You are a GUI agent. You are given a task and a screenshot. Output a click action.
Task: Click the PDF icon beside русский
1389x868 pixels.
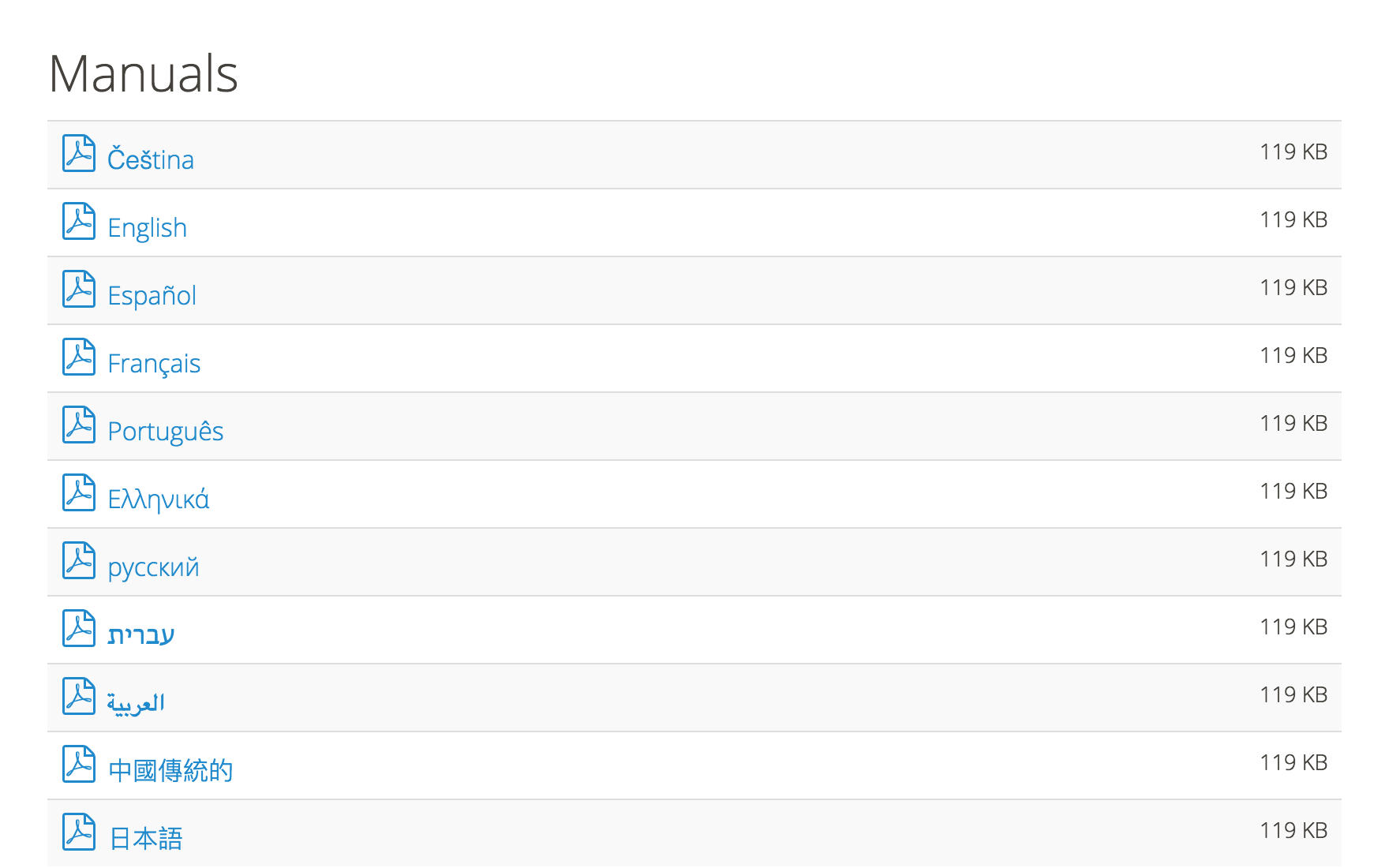[79, 560]
